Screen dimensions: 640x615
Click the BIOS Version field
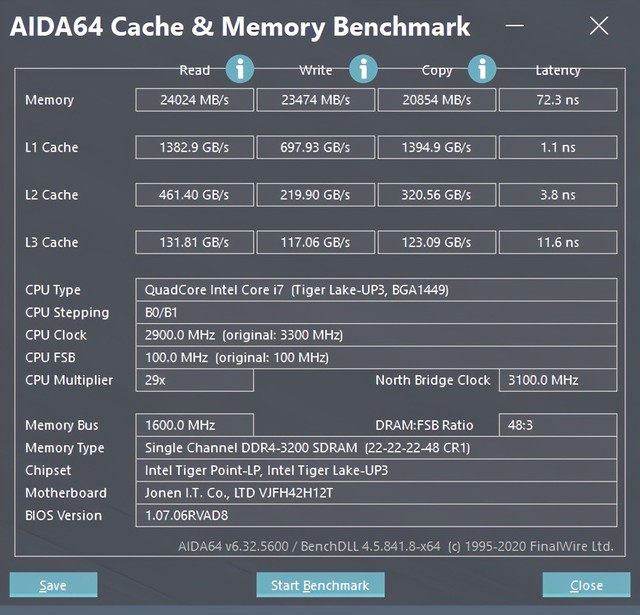click(376, 515)
